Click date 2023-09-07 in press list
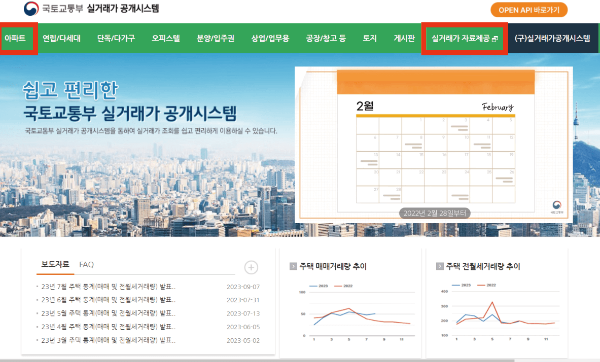Image resolution: width=600 pixels, height=362 pixels. [x=243, y=287]
